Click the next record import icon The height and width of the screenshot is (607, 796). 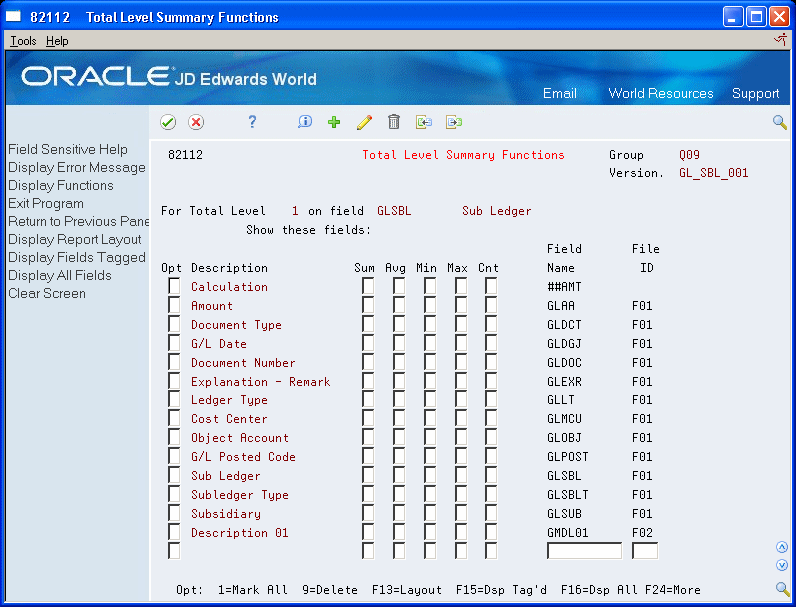454,122
